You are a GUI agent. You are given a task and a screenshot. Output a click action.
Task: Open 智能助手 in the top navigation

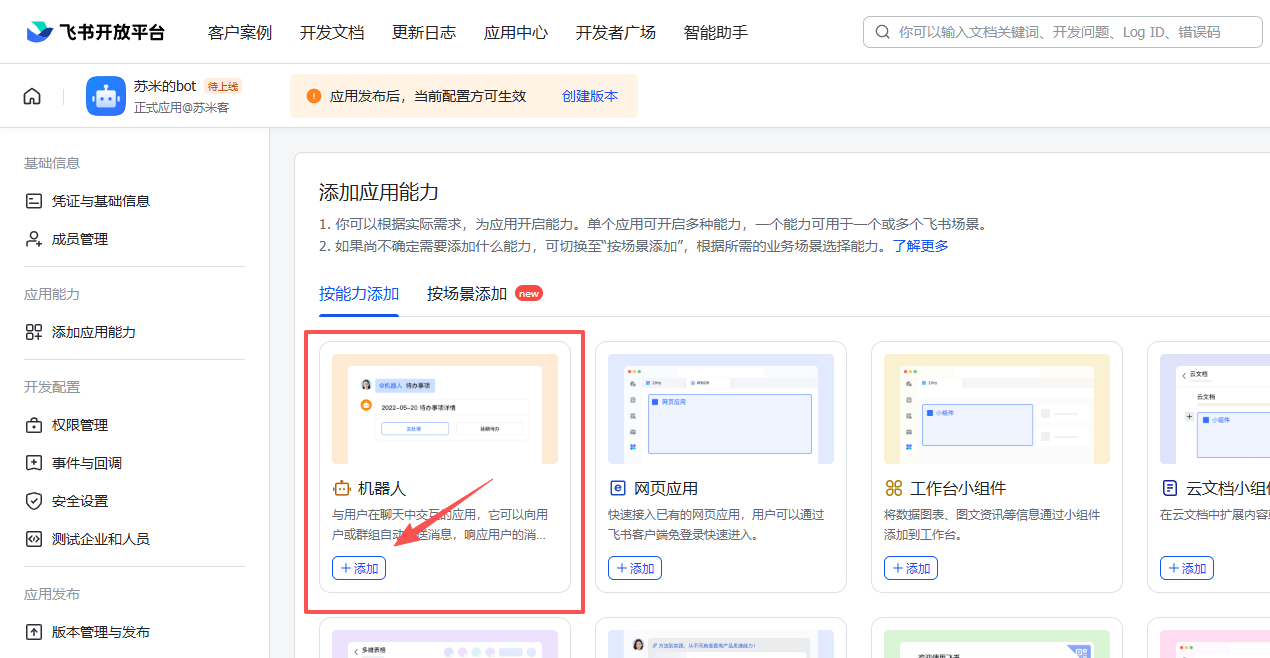(x=716, y=32)
